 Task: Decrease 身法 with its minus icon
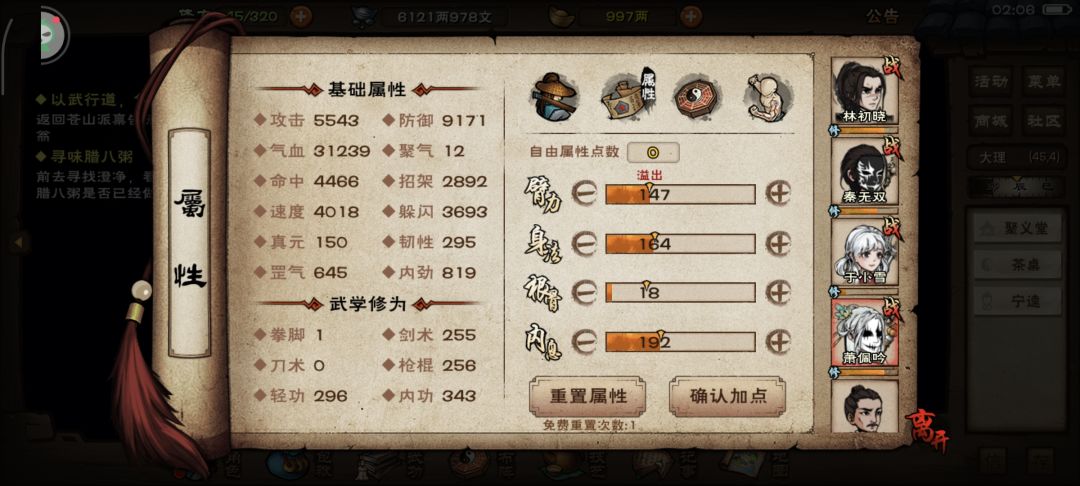(583, 244)
